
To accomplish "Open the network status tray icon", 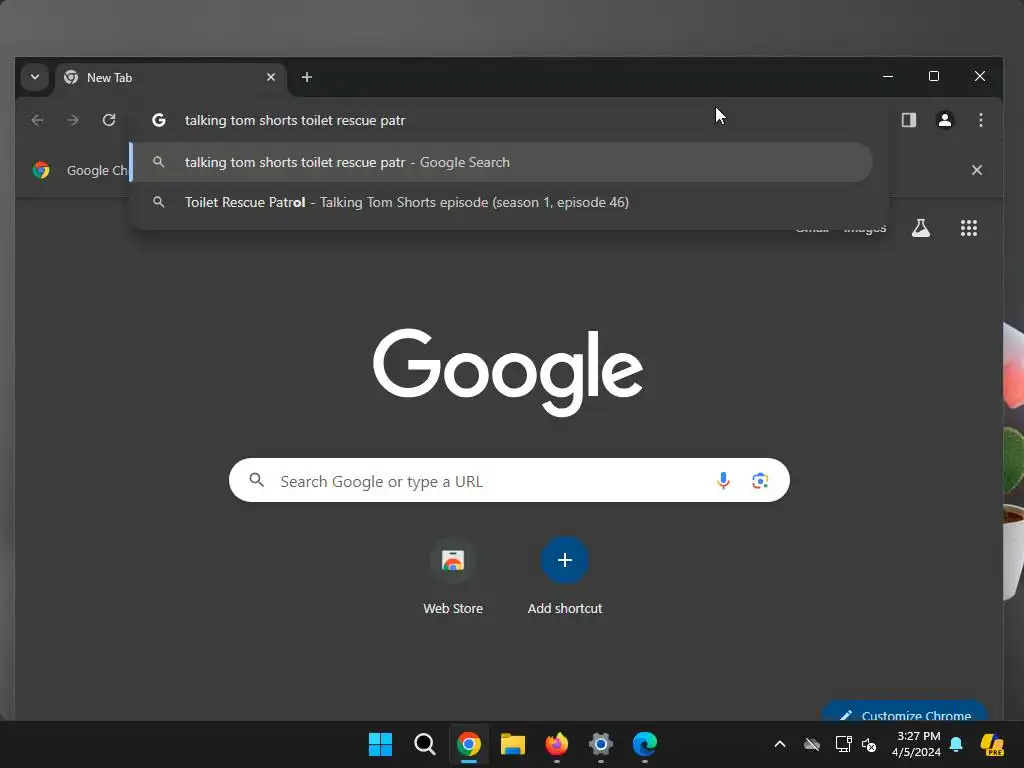I will 843,744.
